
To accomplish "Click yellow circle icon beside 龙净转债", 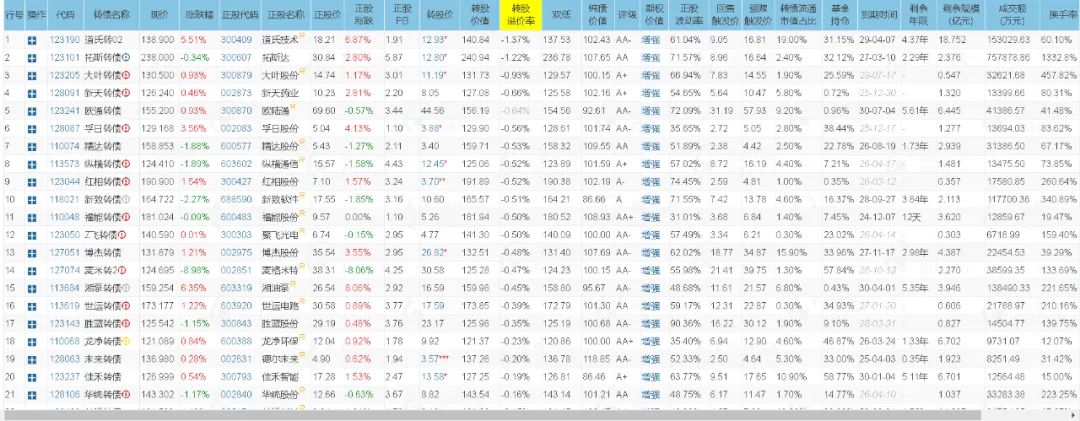I will pos(126,340).
